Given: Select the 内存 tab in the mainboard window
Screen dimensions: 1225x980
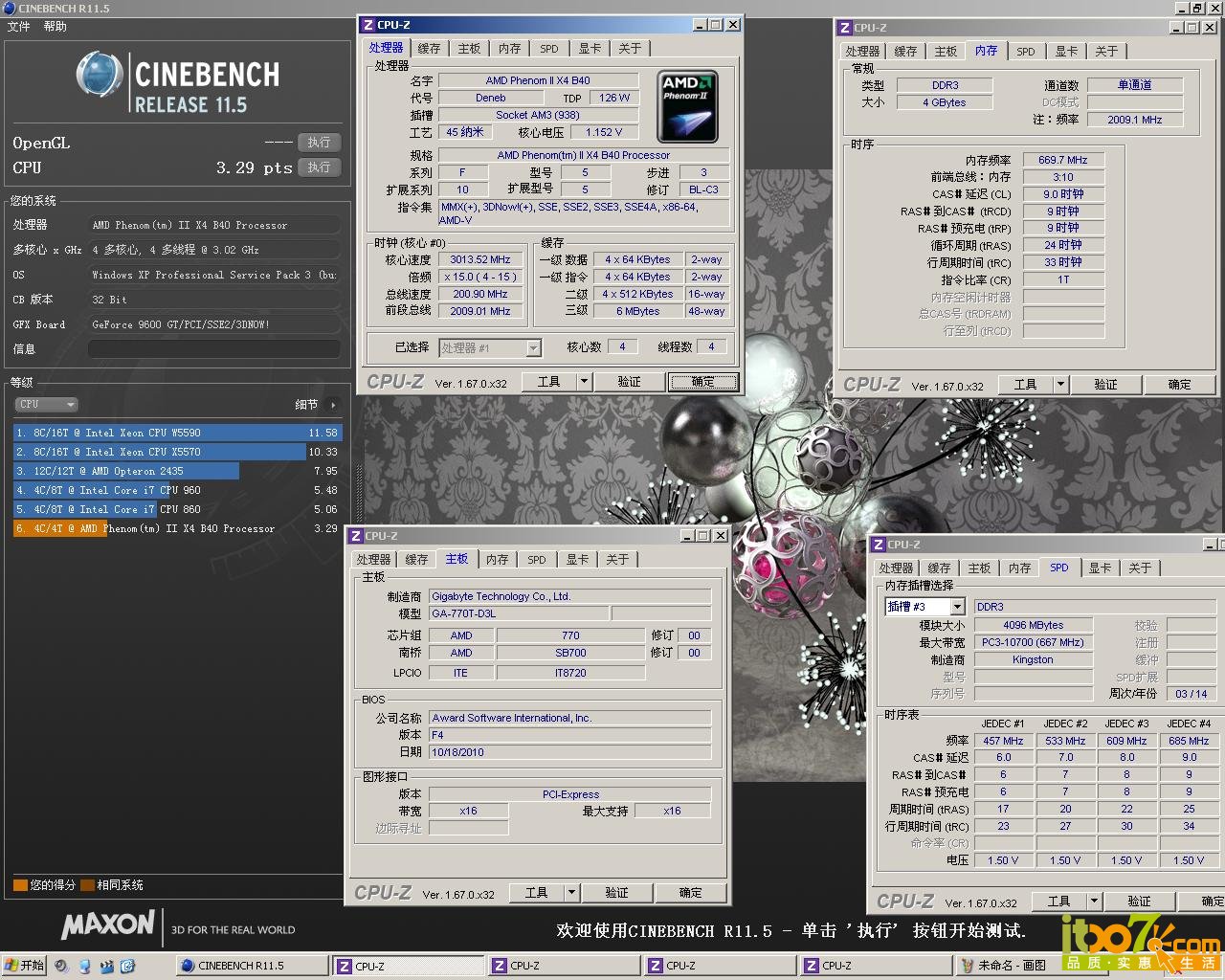Looking at the screenshot, I should click(x=497, y=560).
